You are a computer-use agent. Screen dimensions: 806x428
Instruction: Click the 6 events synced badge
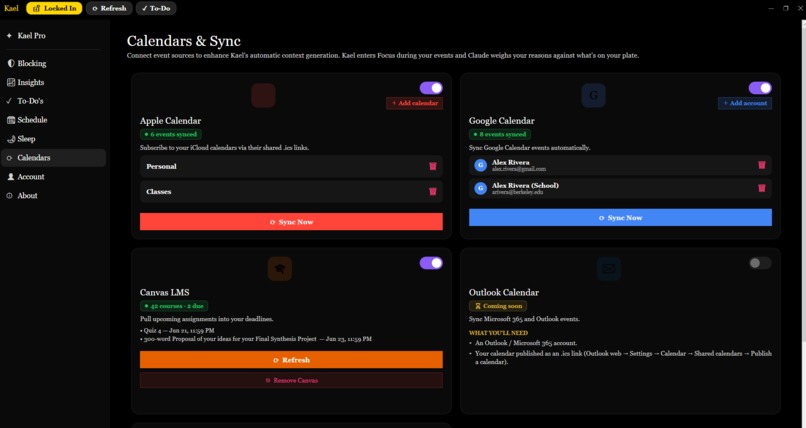[171, 135]
